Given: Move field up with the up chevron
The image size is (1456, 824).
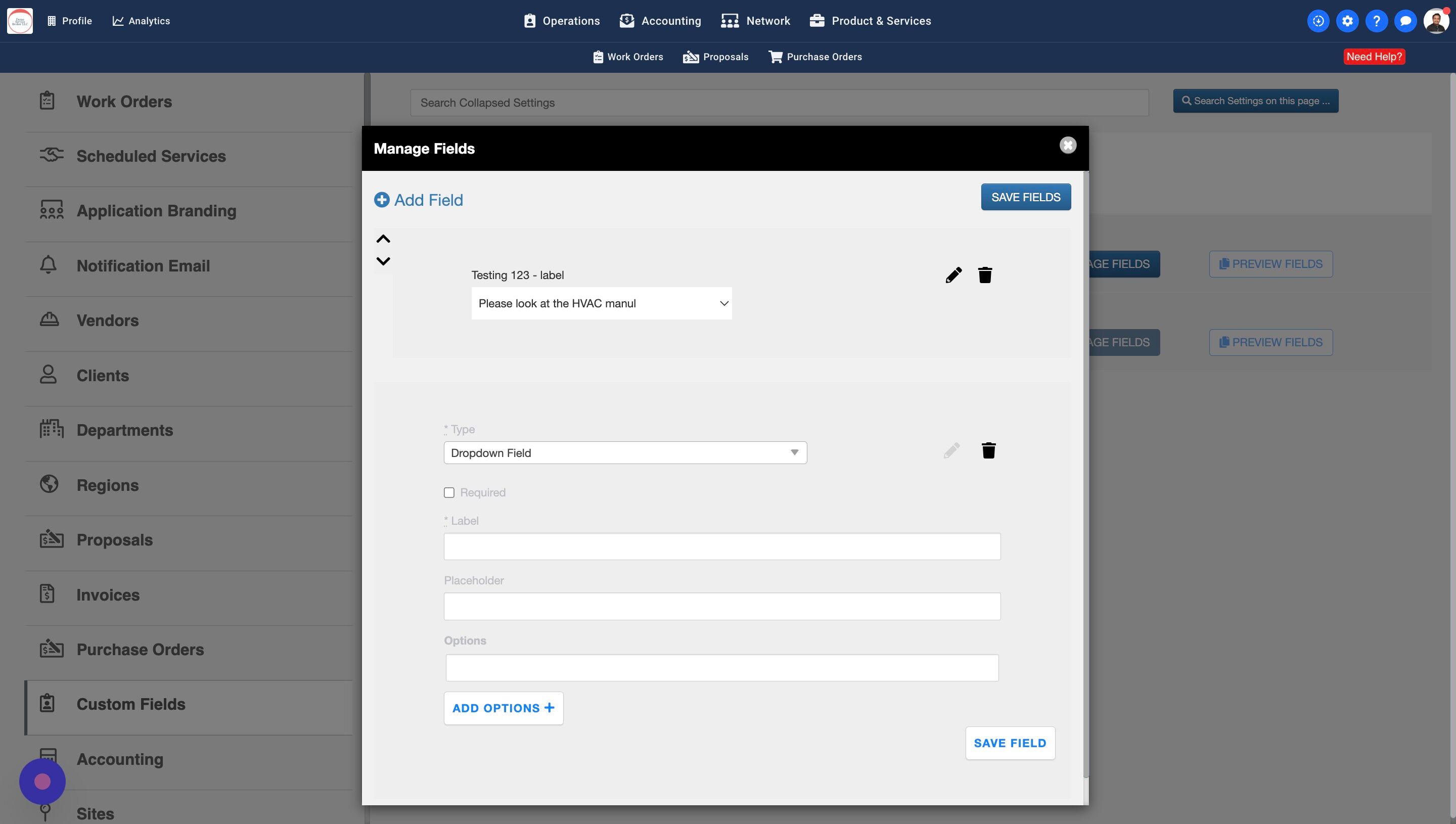Looking at the screenshot, I should 383,239.
